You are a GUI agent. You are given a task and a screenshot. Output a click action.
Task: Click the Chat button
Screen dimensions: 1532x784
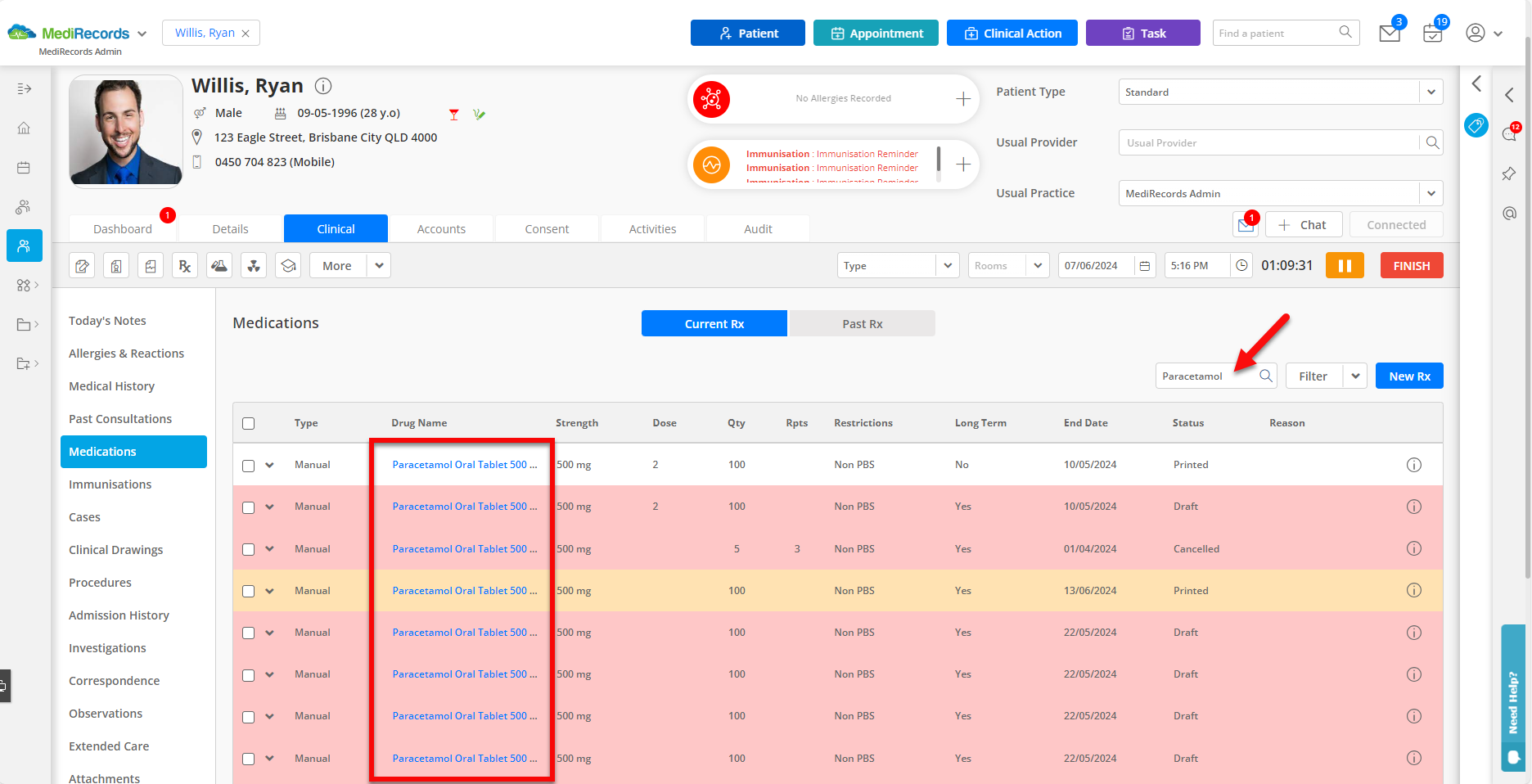(1304, 224)
